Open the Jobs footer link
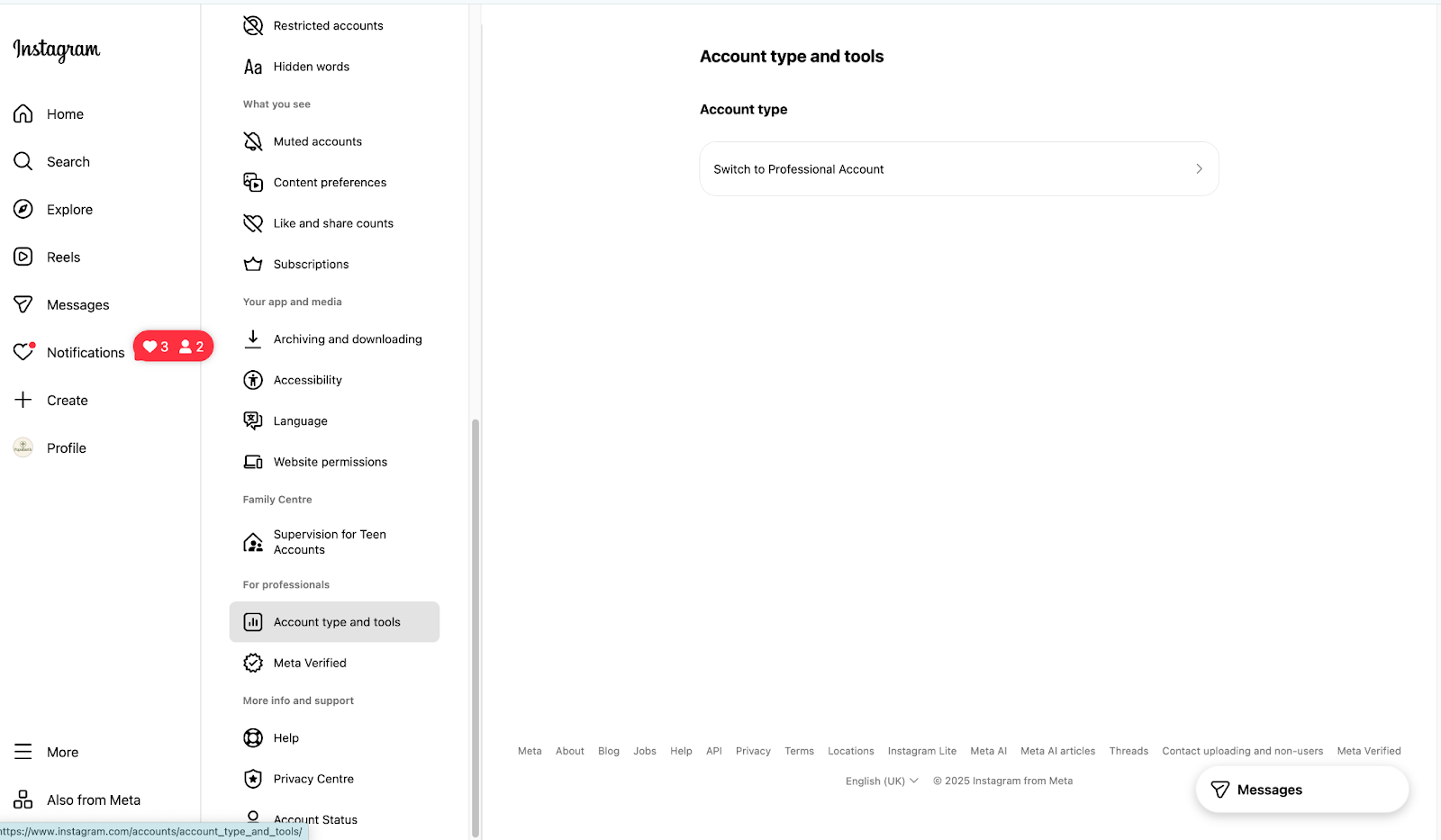The width and height of the screenshot is (1441, 840). tap(645, 751)
